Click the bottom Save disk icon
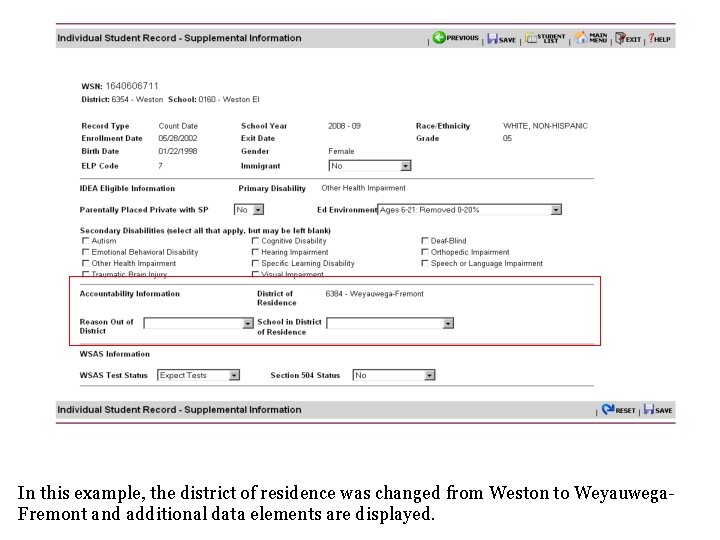720x540 pixels. tap(649, 409)
